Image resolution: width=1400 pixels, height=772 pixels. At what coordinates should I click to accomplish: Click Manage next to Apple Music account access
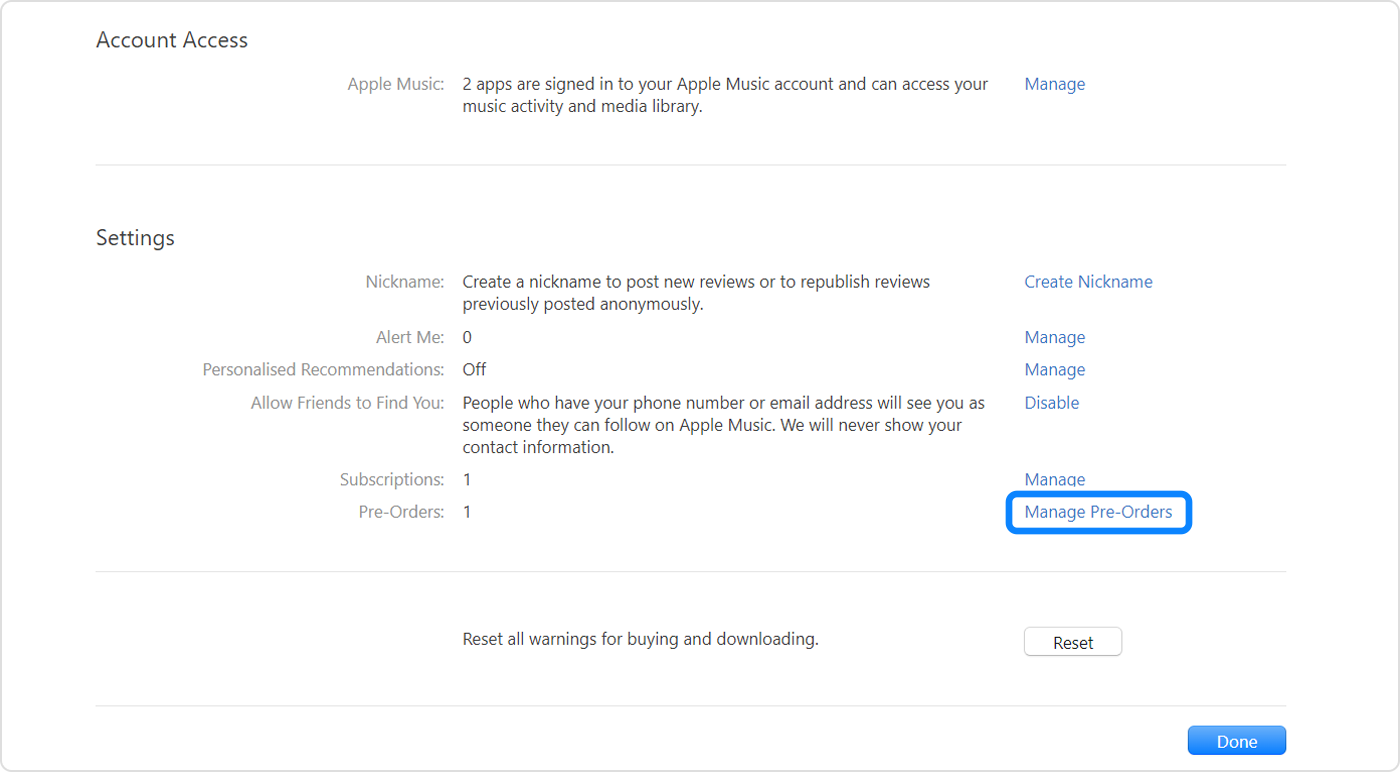pos(1054,84)
